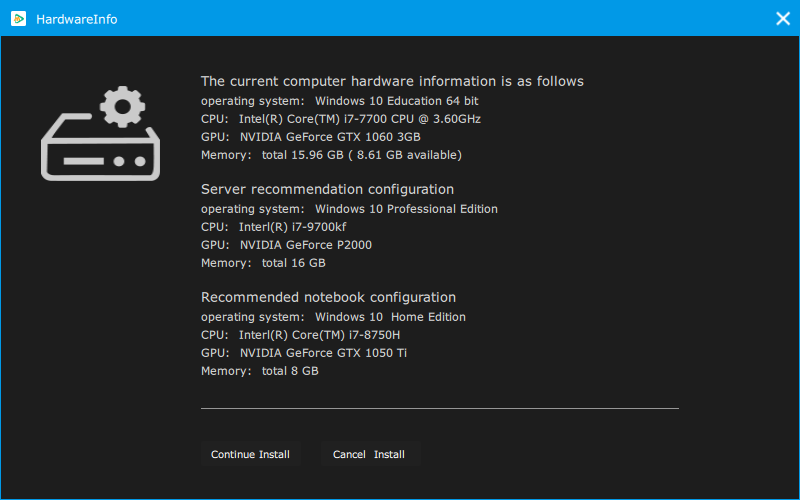Close the HardwareInfo dialog window

tap(783, 19)
